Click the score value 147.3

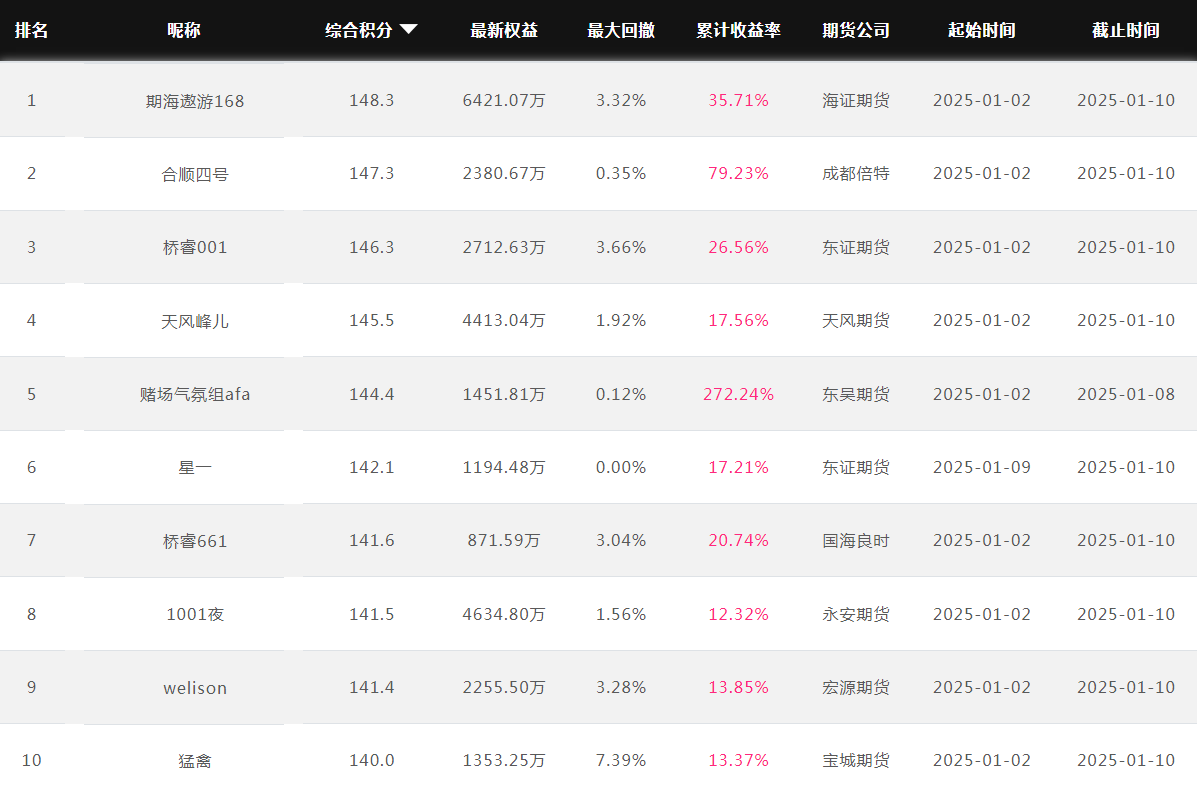pyautogui.click(x=372, y=174)
